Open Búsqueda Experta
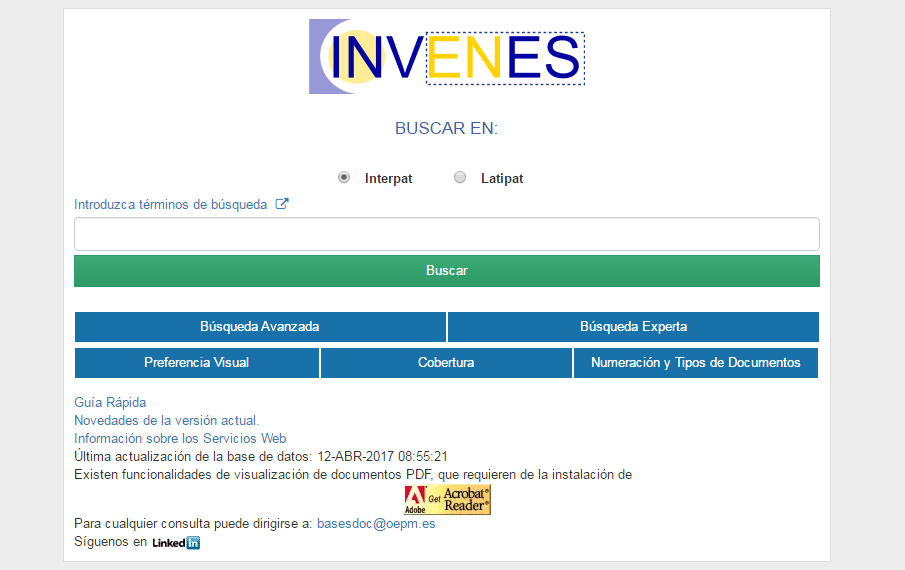This screenshot has width=905, height=570. click(633, 327)
